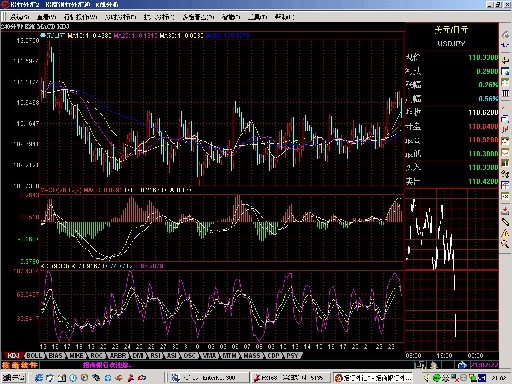Open the PSY indicator tab
Image resolution: width=512 pixels, height=384 pixels.
[x=292, y=356]
